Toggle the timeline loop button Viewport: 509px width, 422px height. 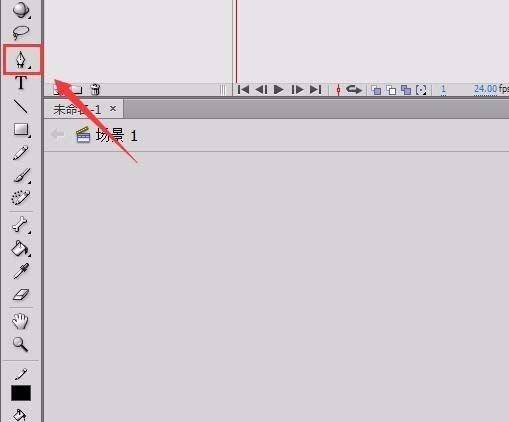tap(353, 90)
